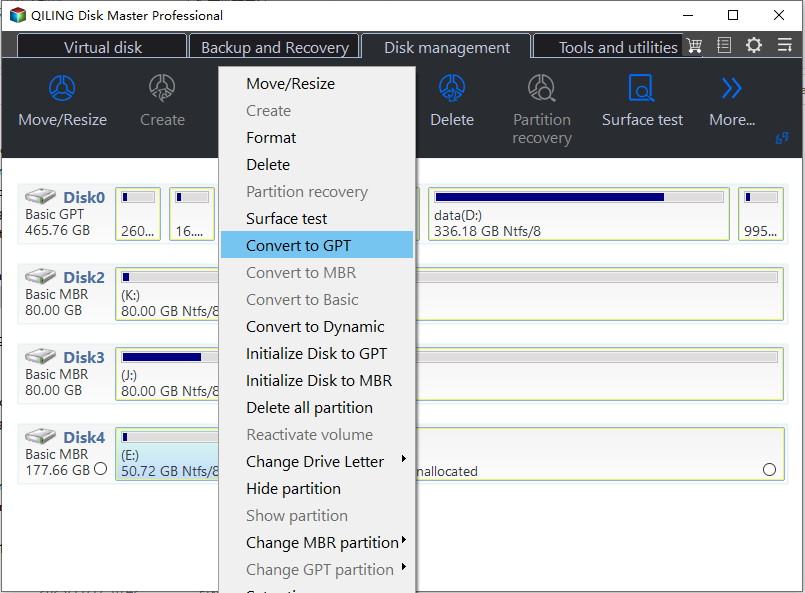The image size is (805, 593).
Task: Click the Disk2 drive icon
Action: [x=41, y=276]
